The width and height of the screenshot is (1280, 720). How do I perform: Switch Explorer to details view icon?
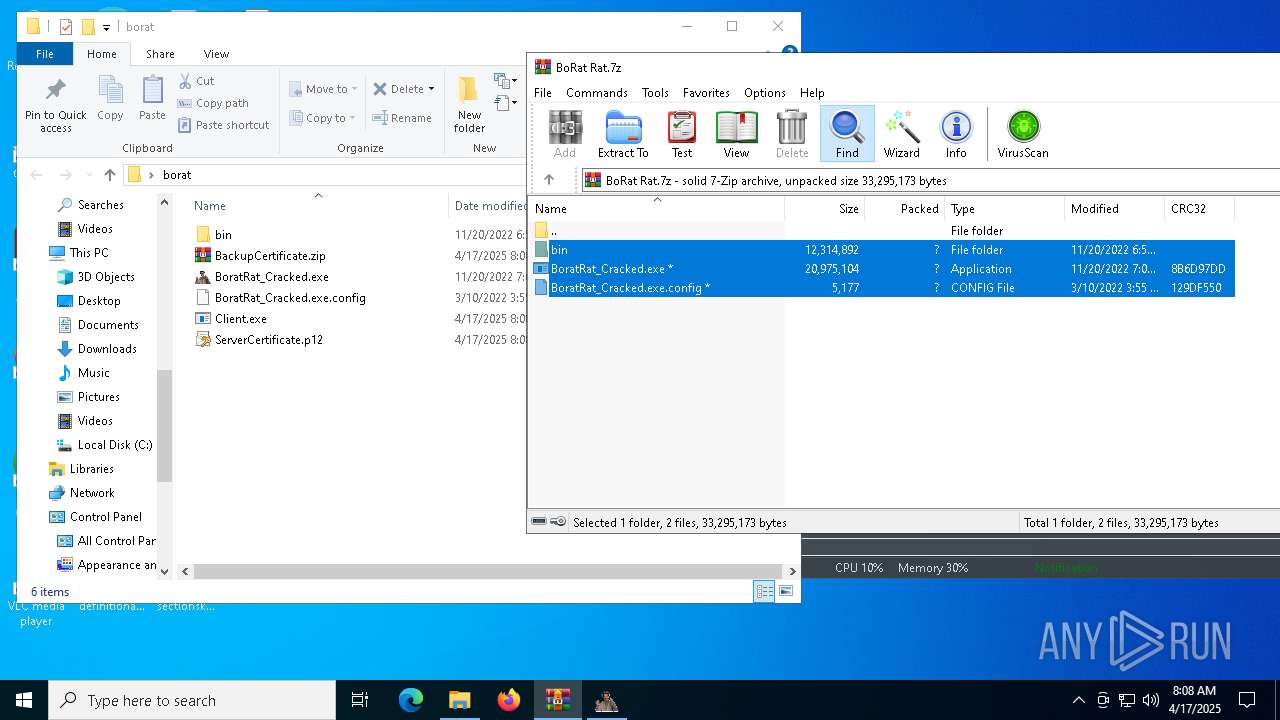(764, 591)
